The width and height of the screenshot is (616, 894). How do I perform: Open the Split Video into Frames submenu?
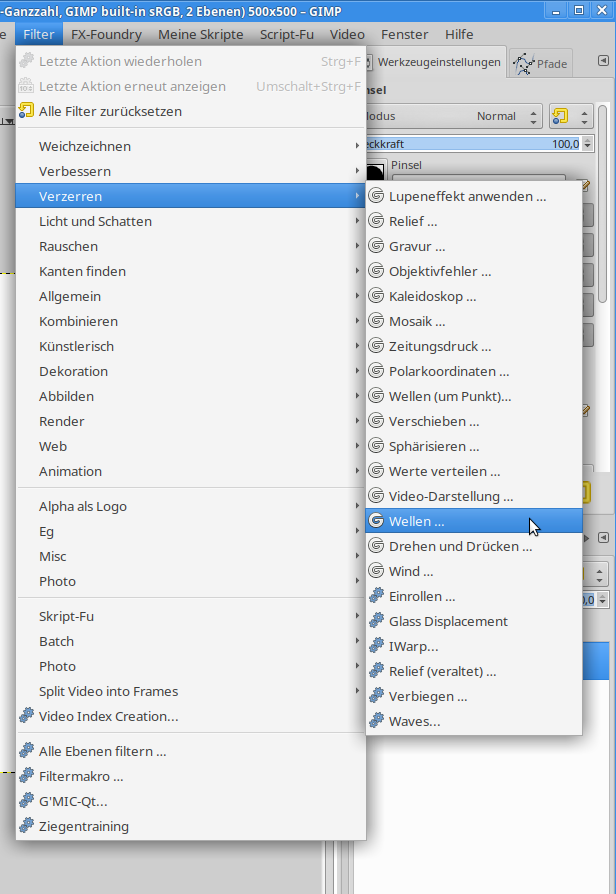coord(191,692)
